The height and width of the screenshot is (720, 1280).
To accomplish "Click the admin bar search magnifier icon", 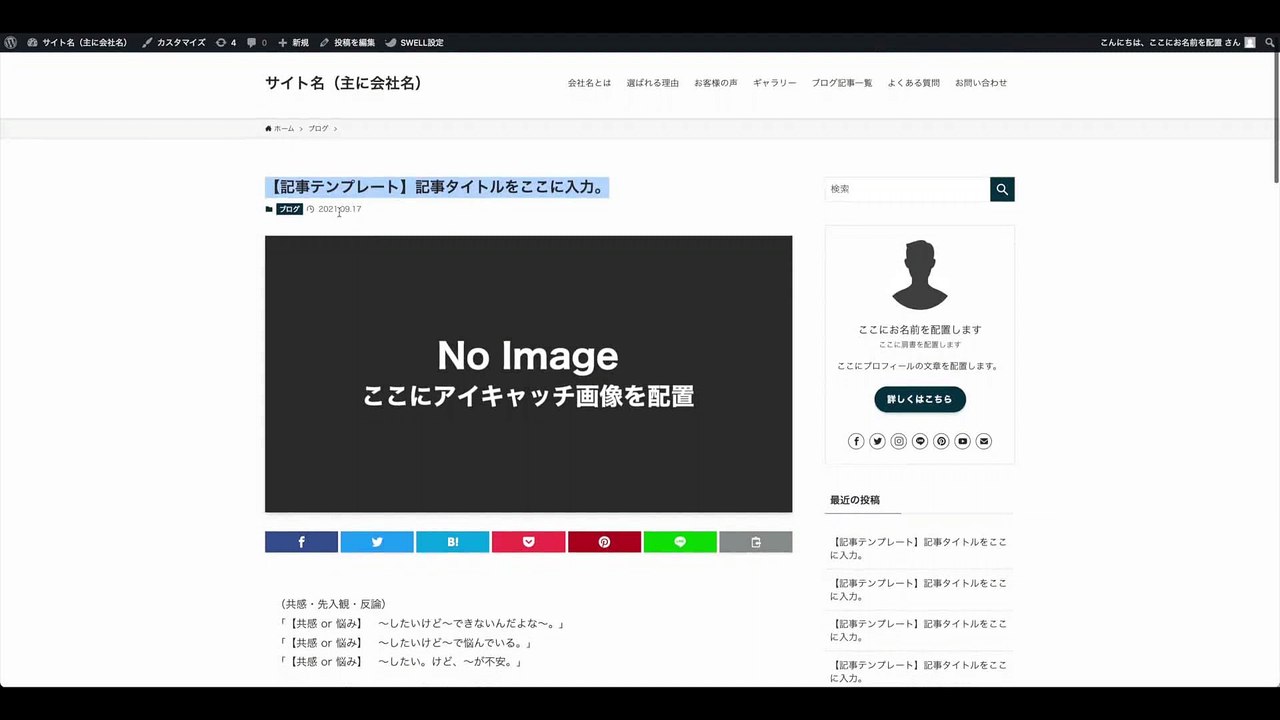I will pyautogui.click(x=1270, y=43).
